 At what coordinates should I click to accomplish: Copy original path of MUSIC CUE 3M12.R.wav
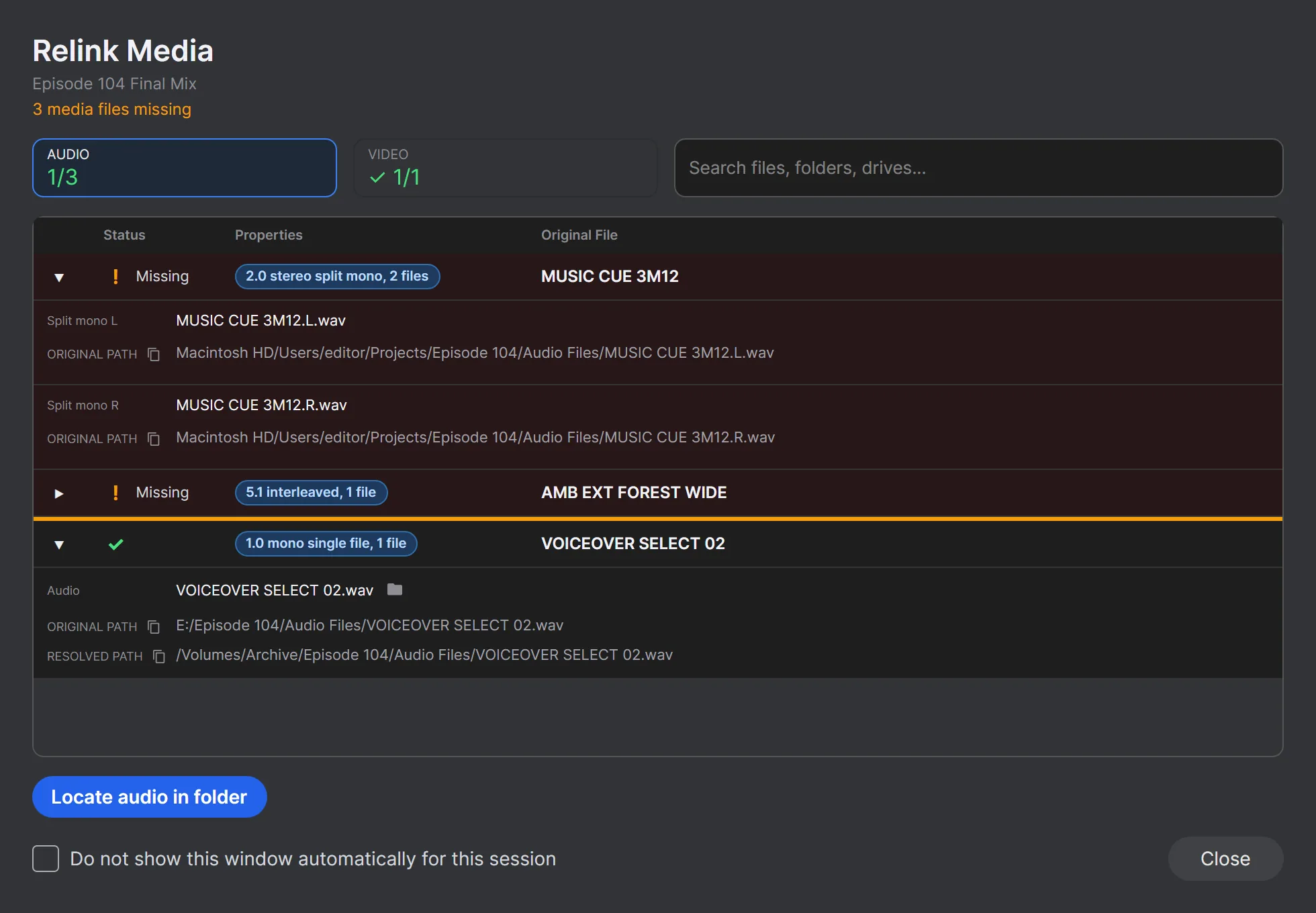click(154, 438)
